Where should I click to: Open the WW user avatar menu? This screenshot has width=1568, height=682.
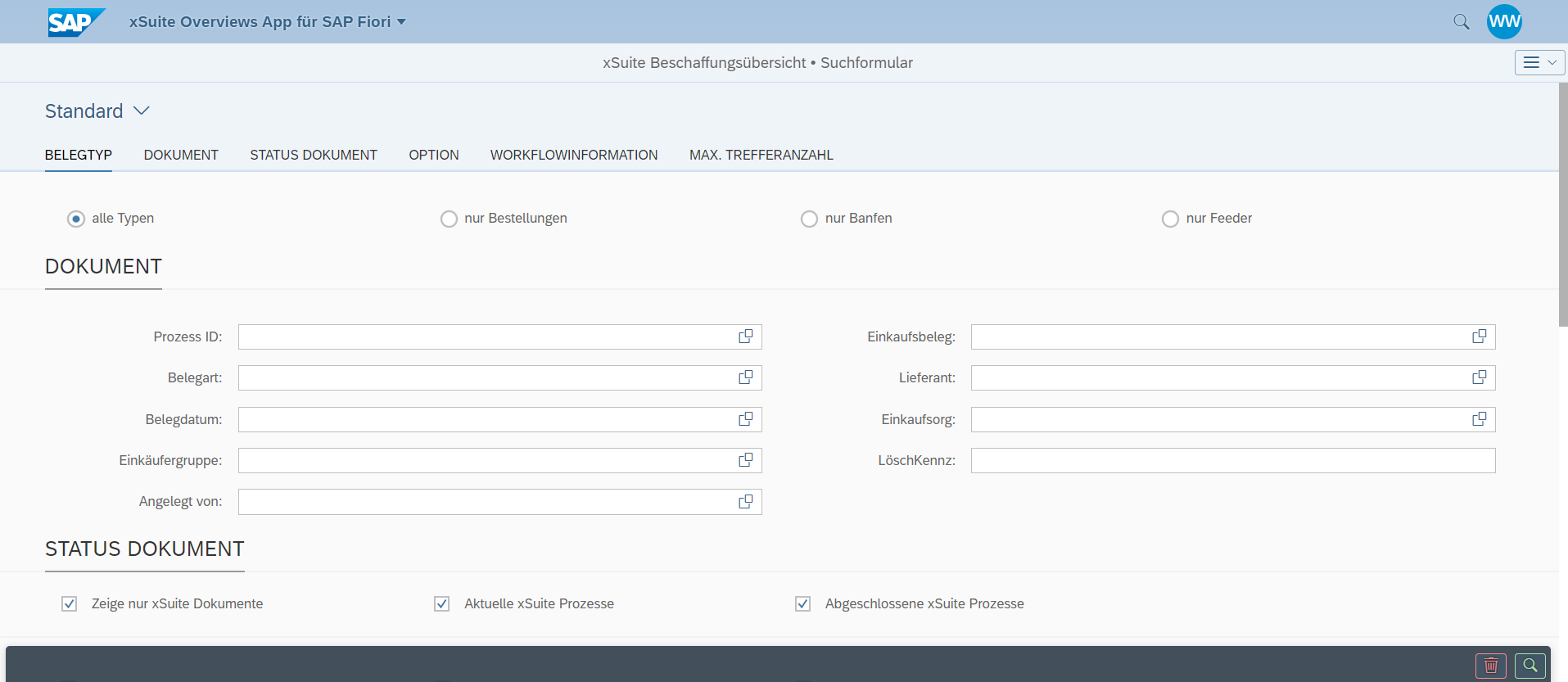1504,22
